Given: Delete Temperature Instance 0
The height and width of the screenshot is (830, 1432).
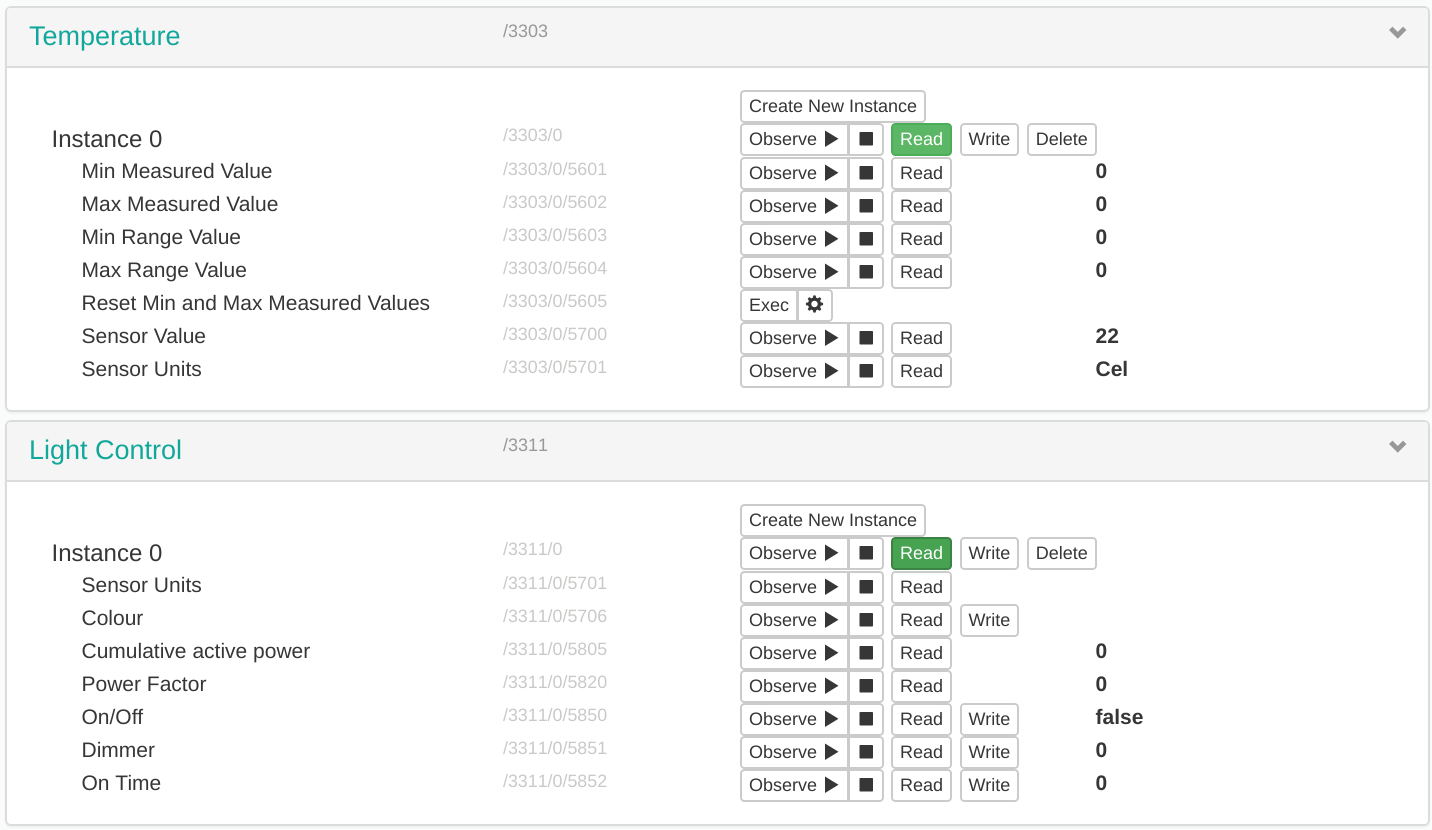Looking at the screenshot, I should tap(1062, 139).
